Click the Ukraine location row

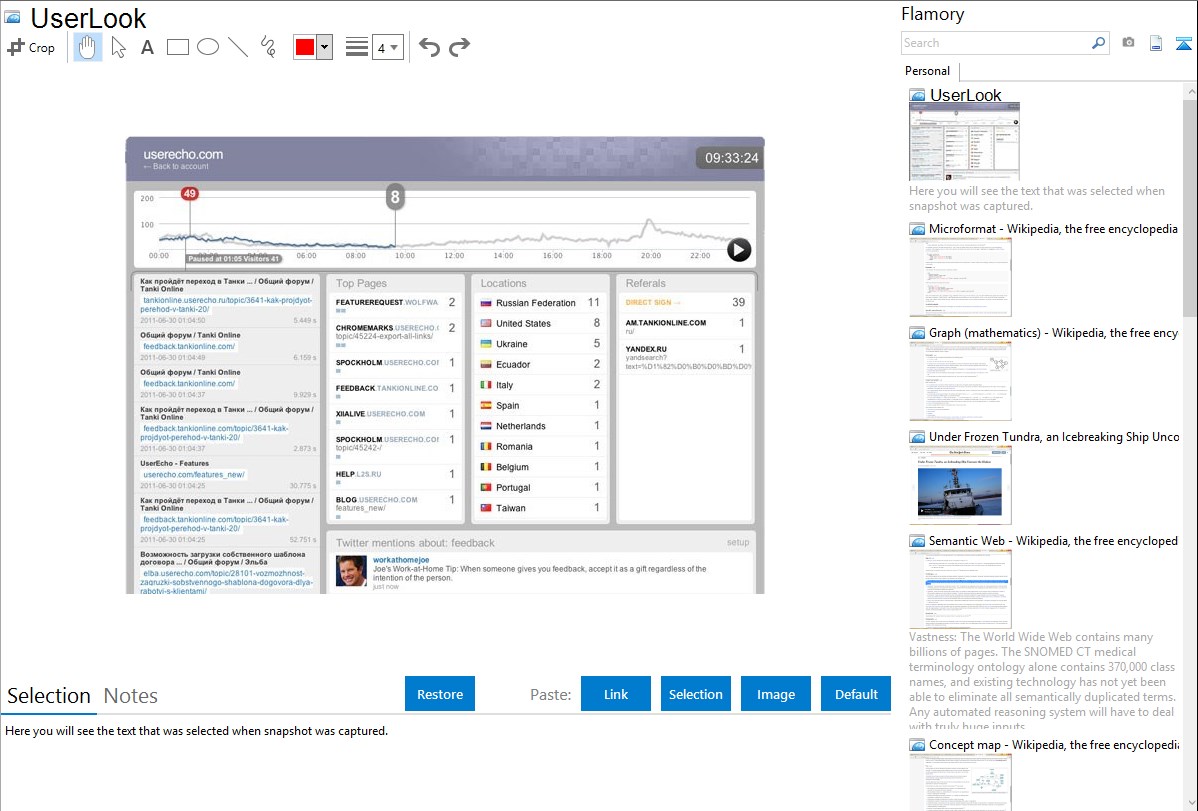pos(539,344)
